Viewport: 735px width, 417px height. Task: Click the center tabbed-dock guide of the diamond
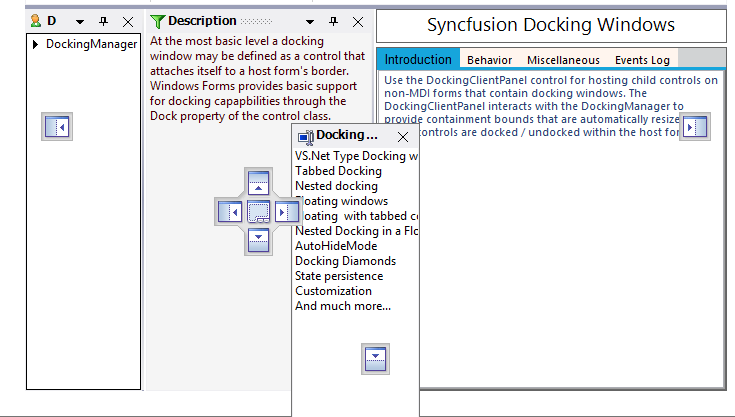(x=259, y=212)
